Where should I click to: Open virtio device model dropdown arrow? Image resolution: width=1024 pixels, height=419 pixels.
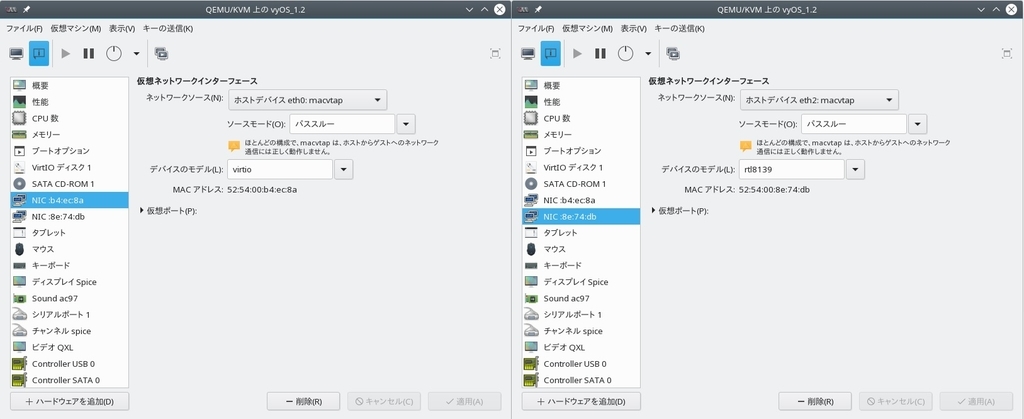click(344, 170)
